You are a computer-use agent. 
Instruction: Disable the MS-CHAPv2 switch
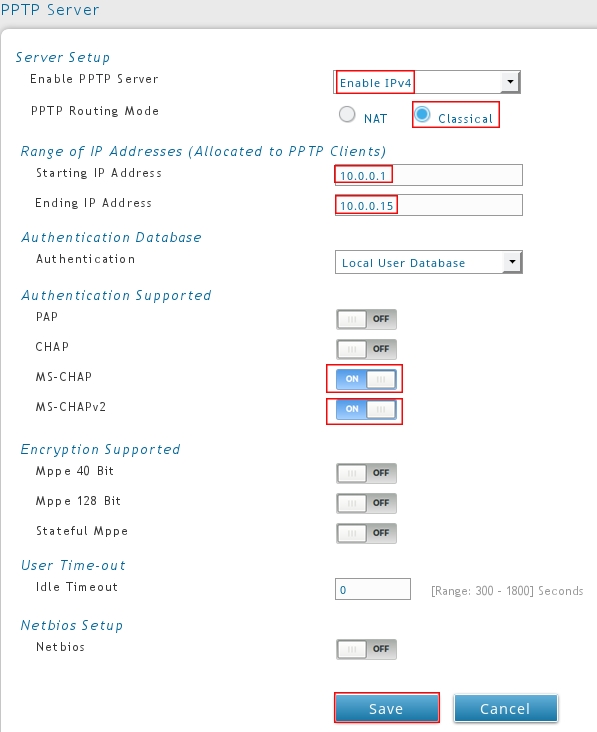pyautogui.click(x=366, y=409)
